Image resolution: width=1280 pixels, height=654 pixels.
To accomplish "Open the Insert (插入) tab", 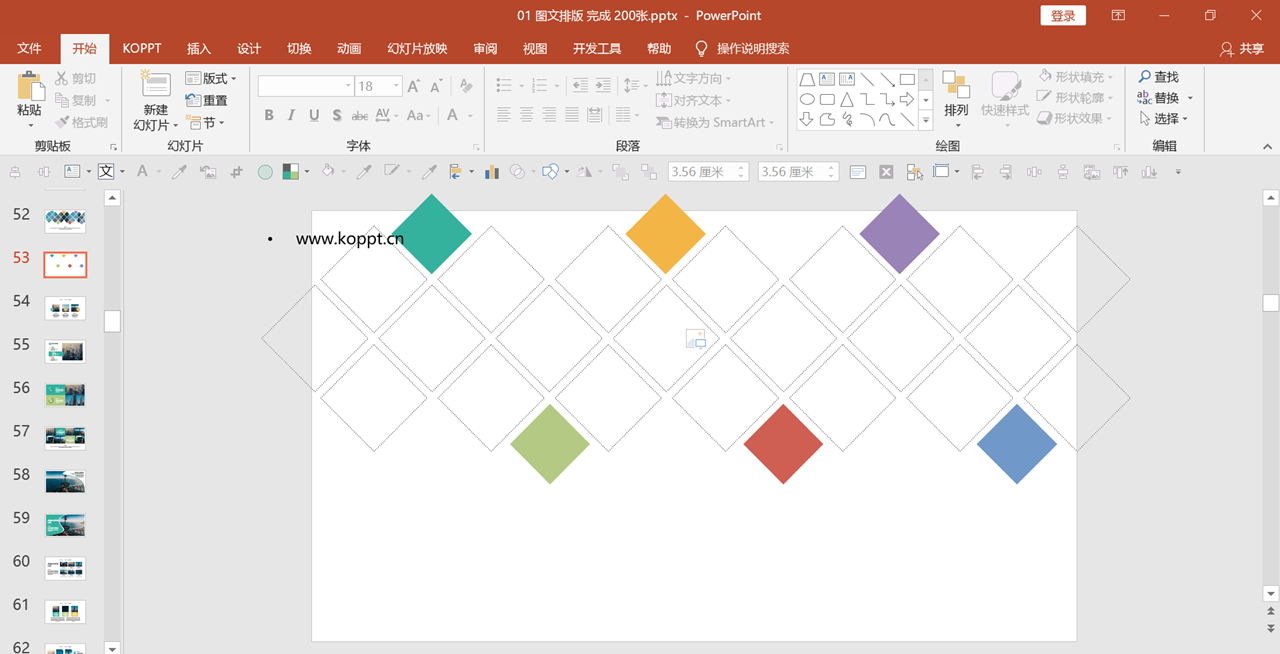I will pos(199,48).
